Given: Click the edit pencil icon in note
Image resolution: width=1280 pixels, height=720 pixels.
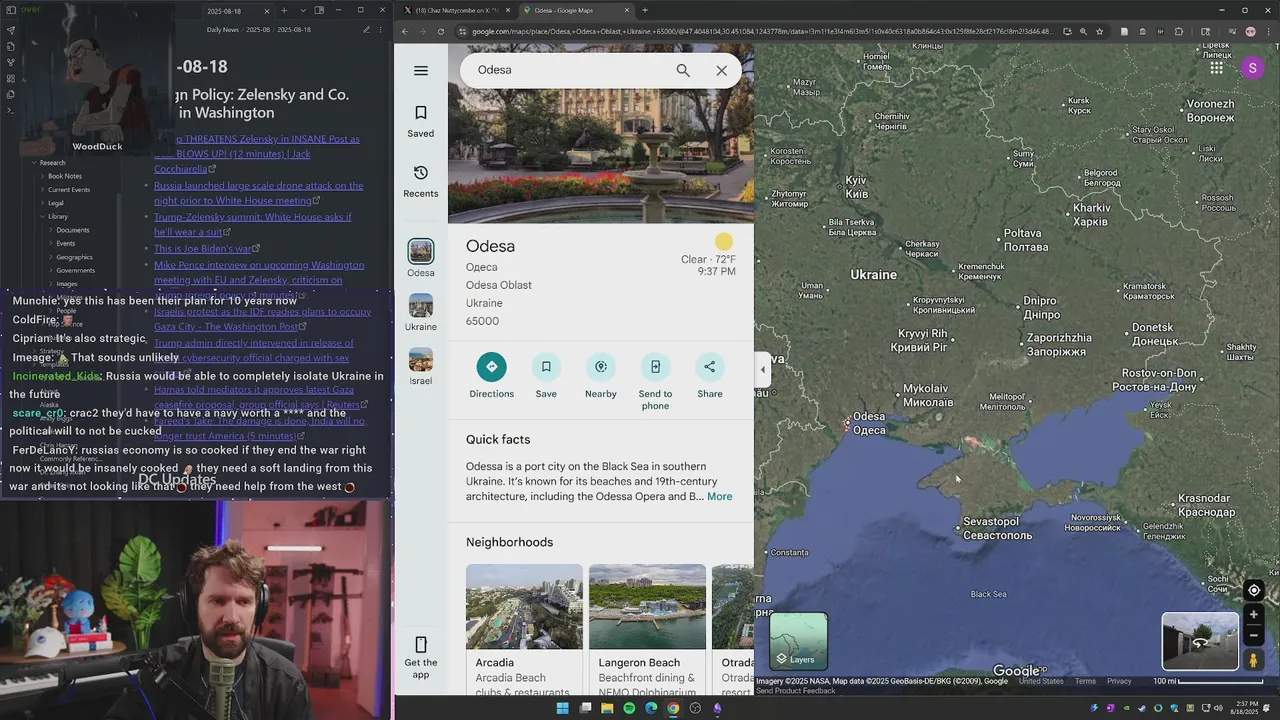Looking at the screenshot, I should click(x=367, y=30).
